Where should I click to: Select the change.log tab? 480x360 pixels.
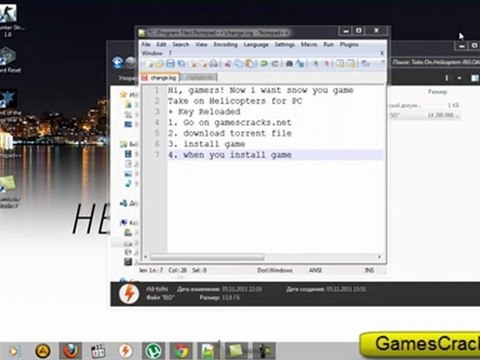pyautogui.click(x=160, y=78)
